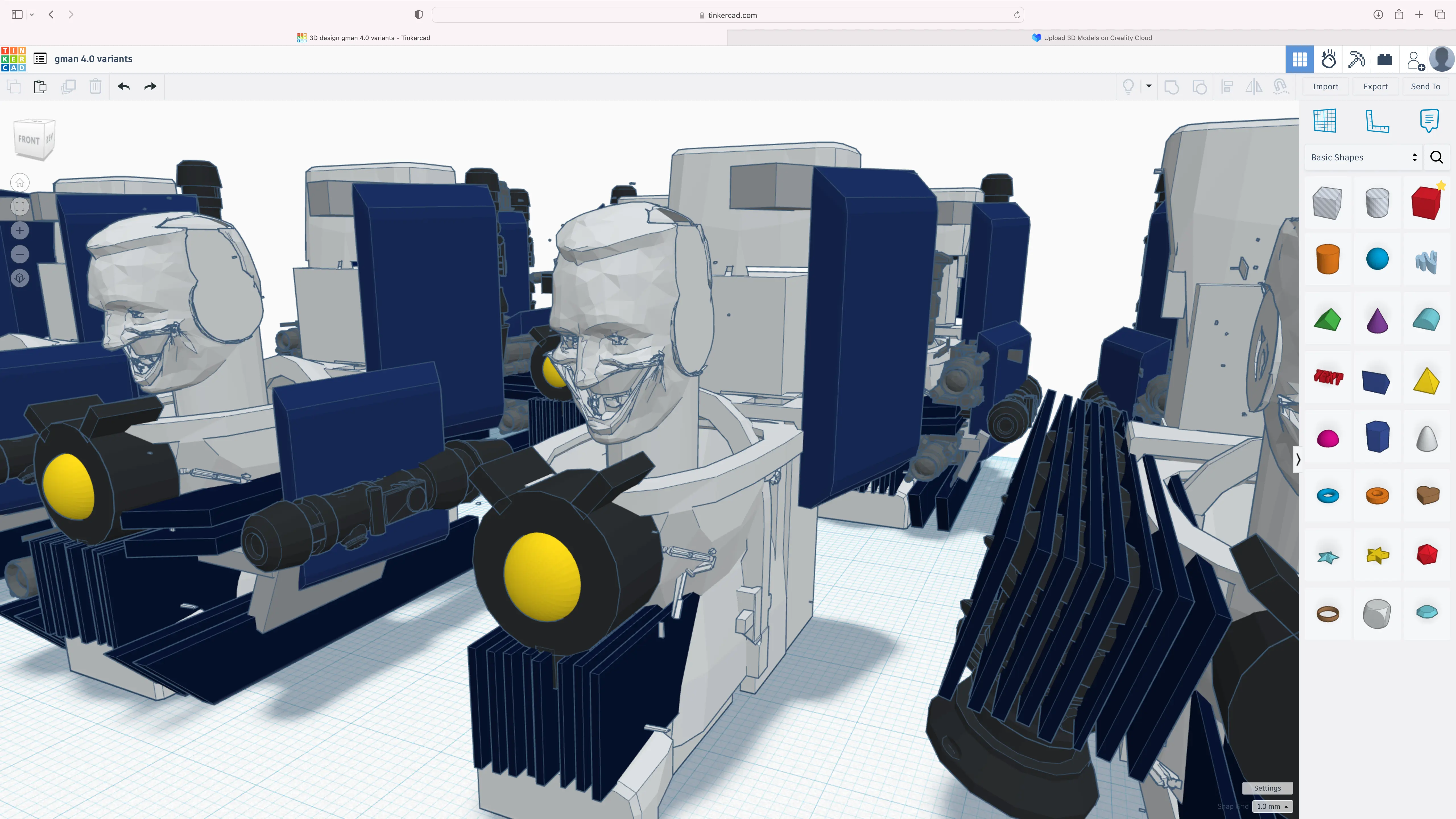Click the Send To button
Screen dimensions: 1456x819
click(1426, 86)
